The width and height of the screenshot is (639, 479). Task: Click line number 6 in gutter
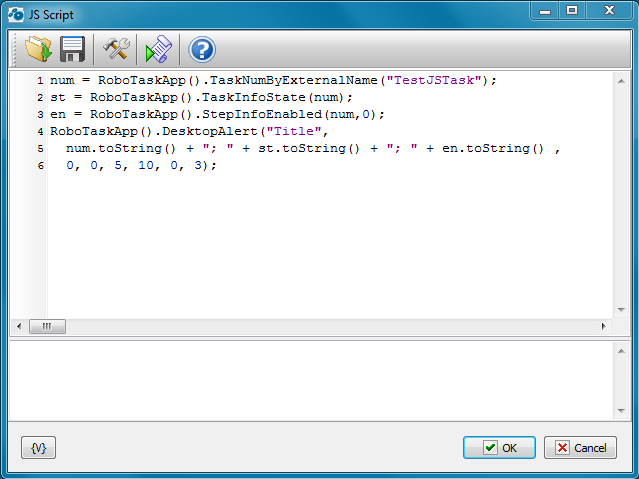tap(40, 166)
